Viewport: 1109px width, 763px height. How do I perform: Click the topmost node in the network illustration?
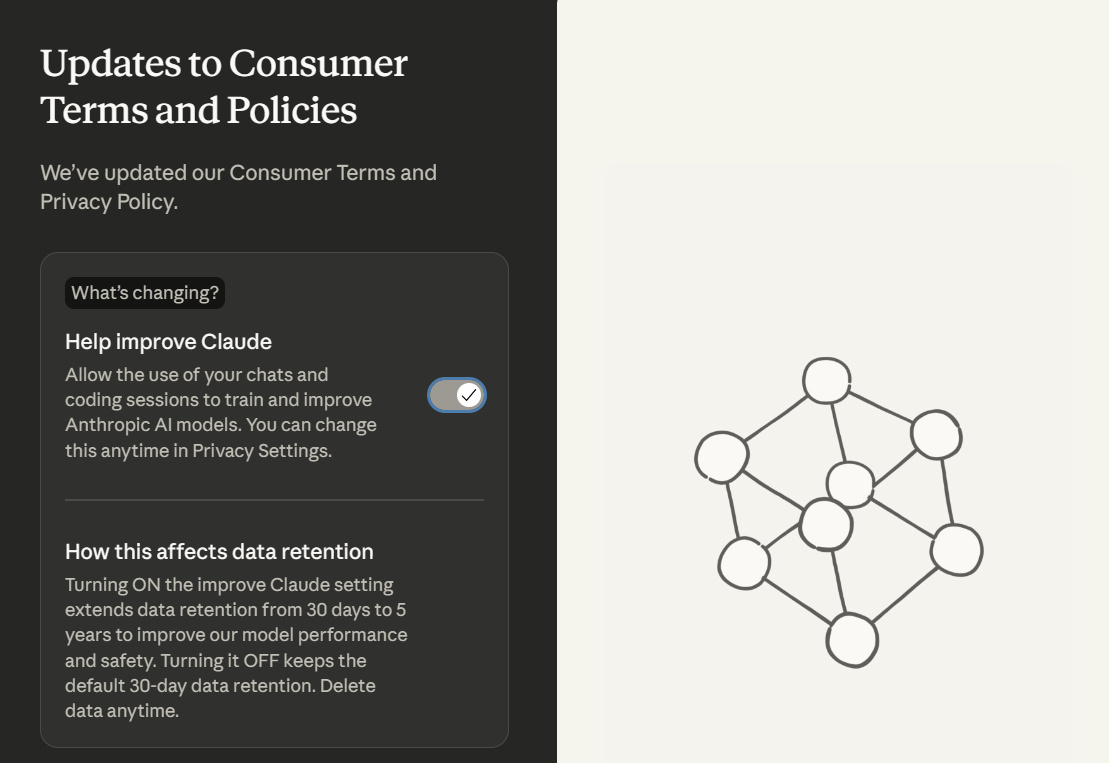point(827,380)
